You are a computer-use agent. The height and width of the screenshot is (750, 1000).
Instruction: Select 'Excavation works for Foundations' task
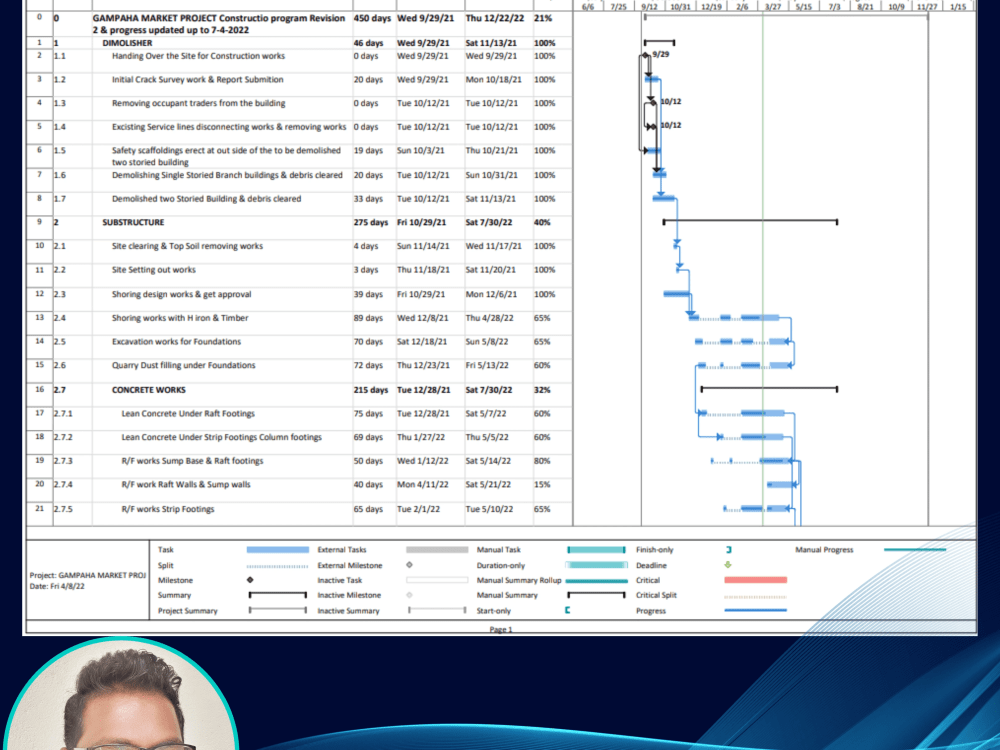point(177,342)
